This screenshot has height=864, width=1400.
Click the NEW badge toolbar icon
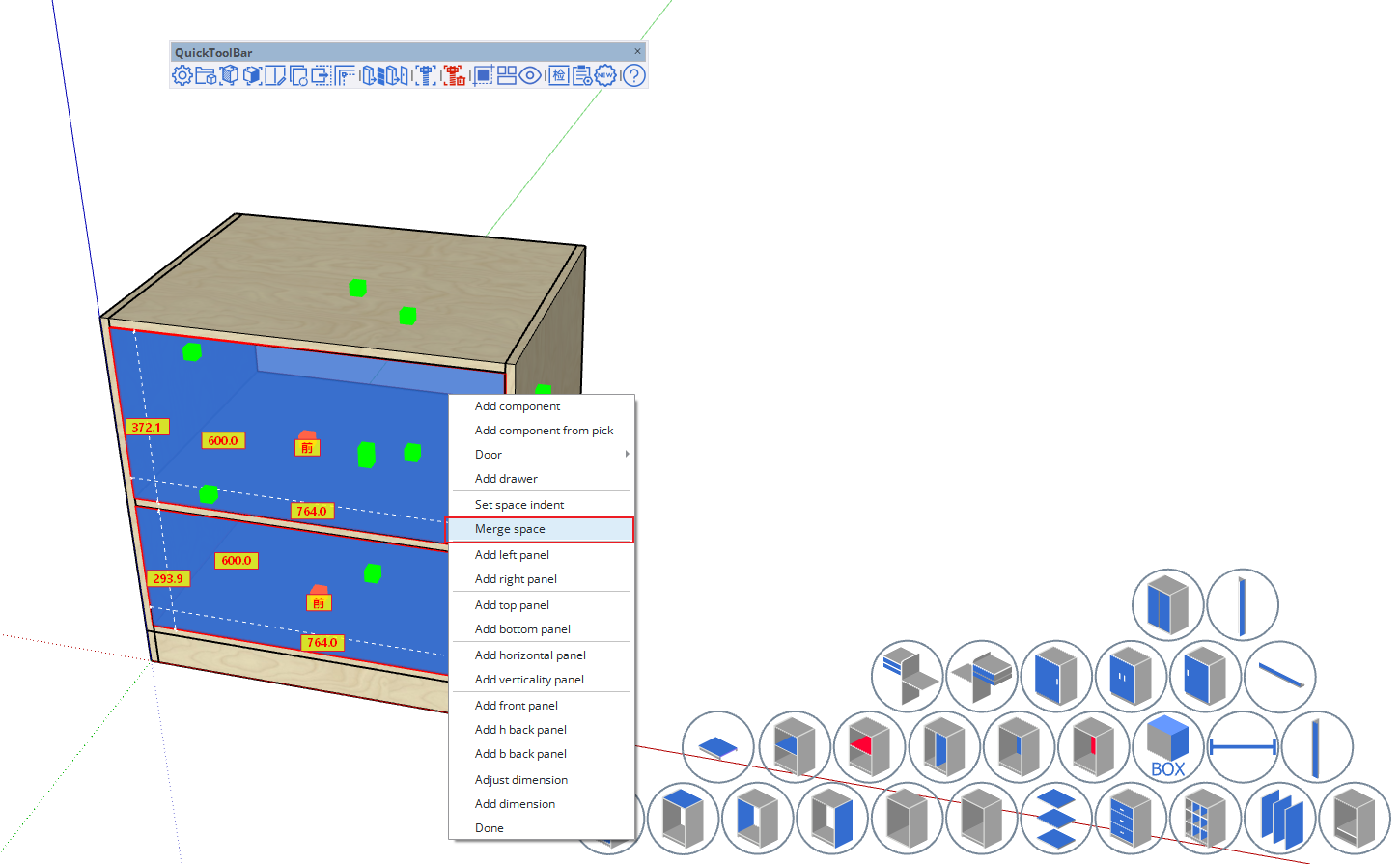coord(605,75)
